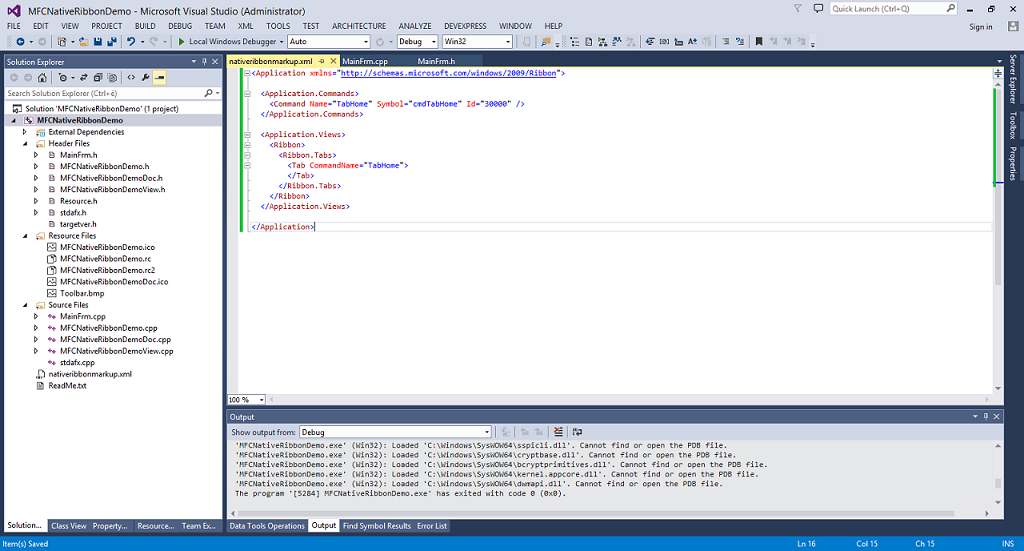Click Sync with Active Document icon

(84, 78)
